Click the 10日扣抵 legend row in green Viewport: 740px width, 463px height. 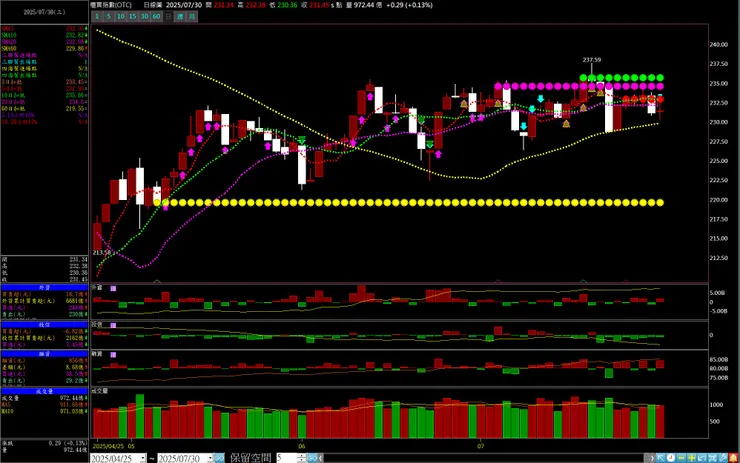44,95
